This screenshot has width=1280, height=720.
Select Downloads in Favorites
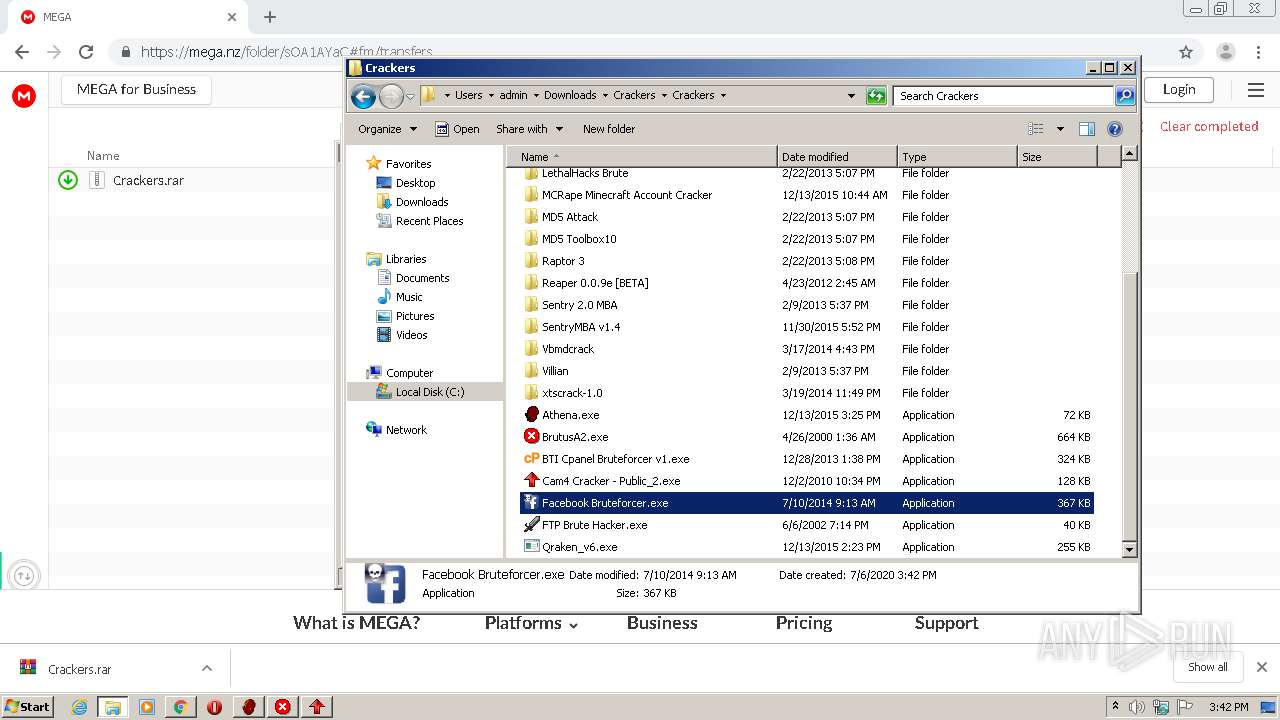422,202
